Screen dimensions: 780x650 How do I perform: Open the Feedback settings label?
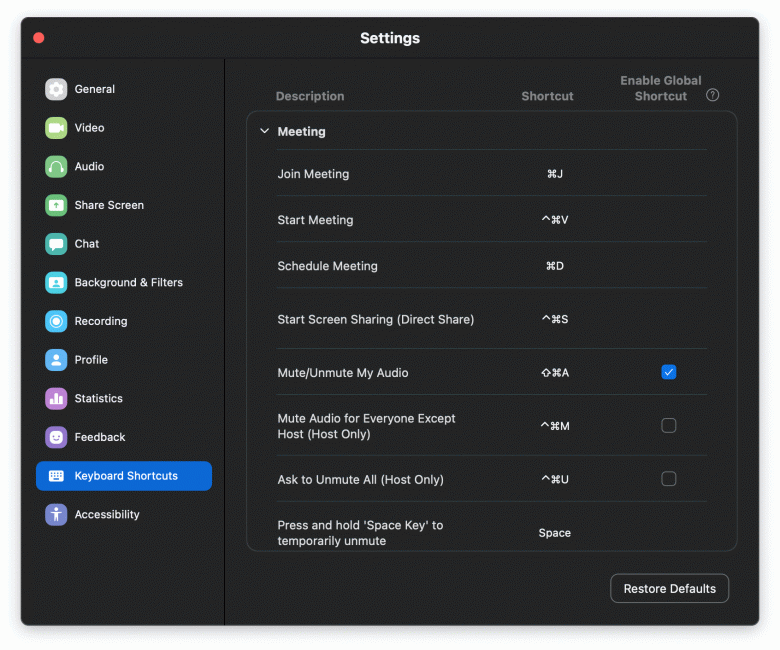click(x=100, y=437)
